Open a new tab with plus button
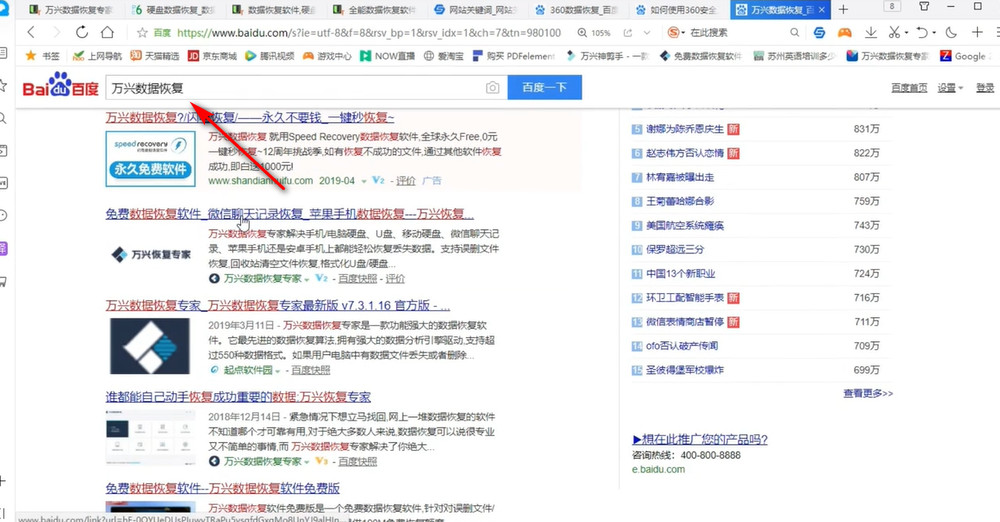The image size is (1000, 522). 843,10
